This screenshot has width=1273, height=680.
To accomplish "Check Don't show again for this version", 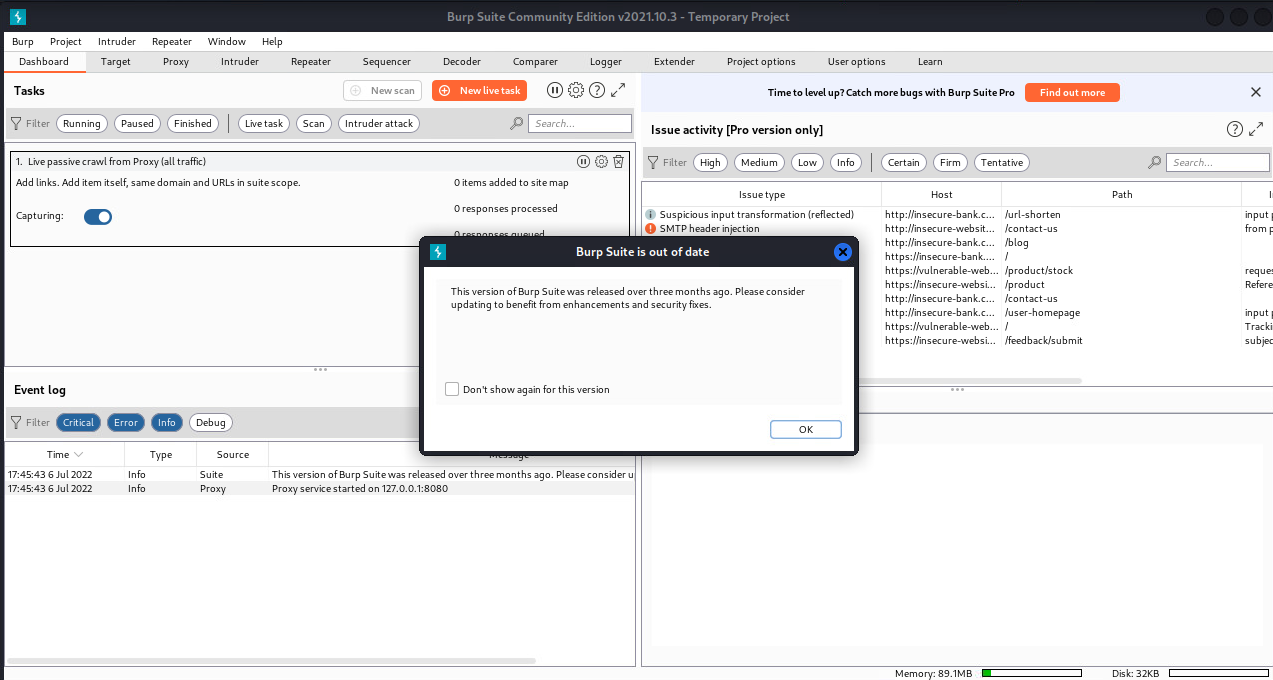I will [x=452, y=389].
